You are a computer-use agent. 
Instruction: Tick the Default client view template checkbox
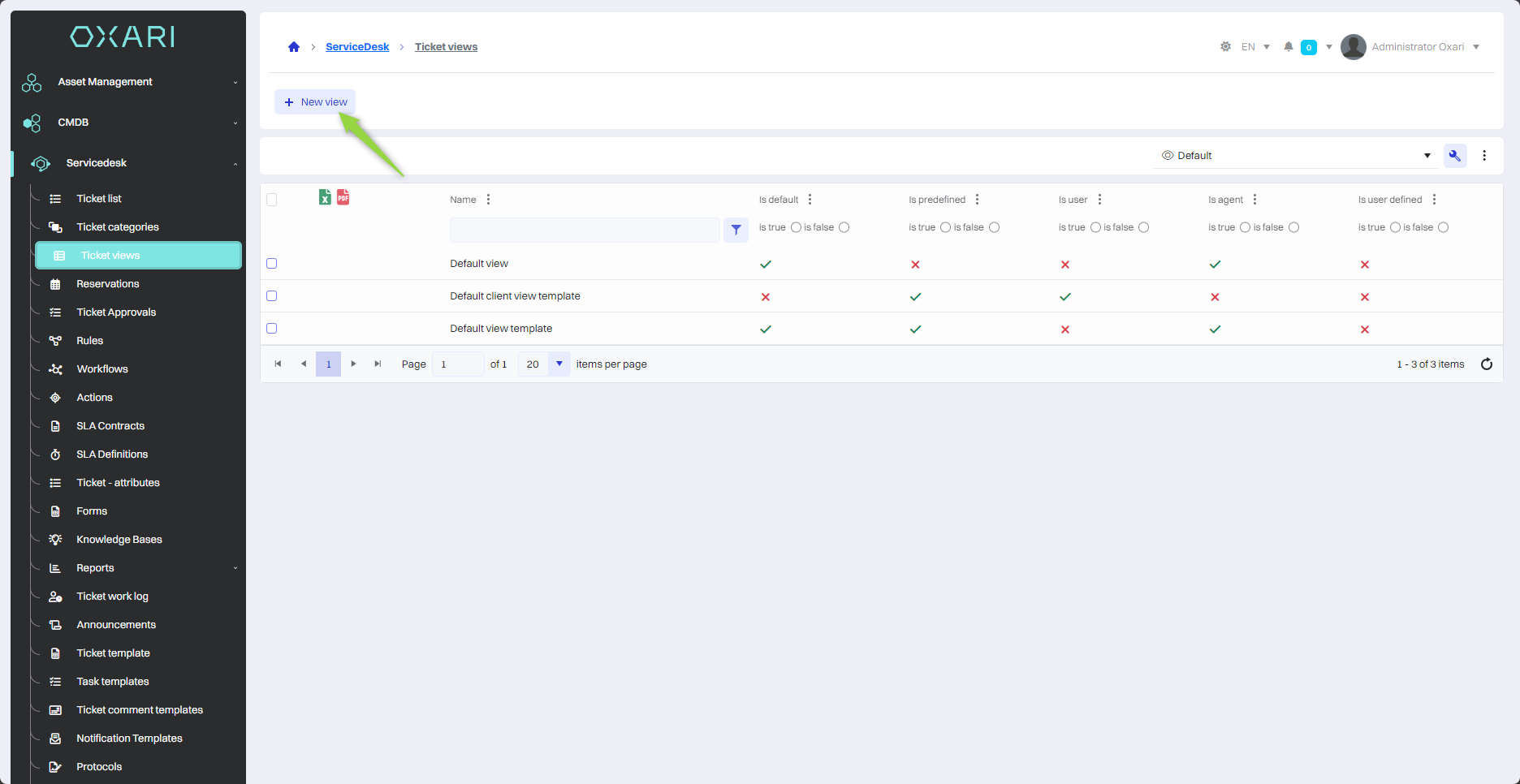coord(272,296)
